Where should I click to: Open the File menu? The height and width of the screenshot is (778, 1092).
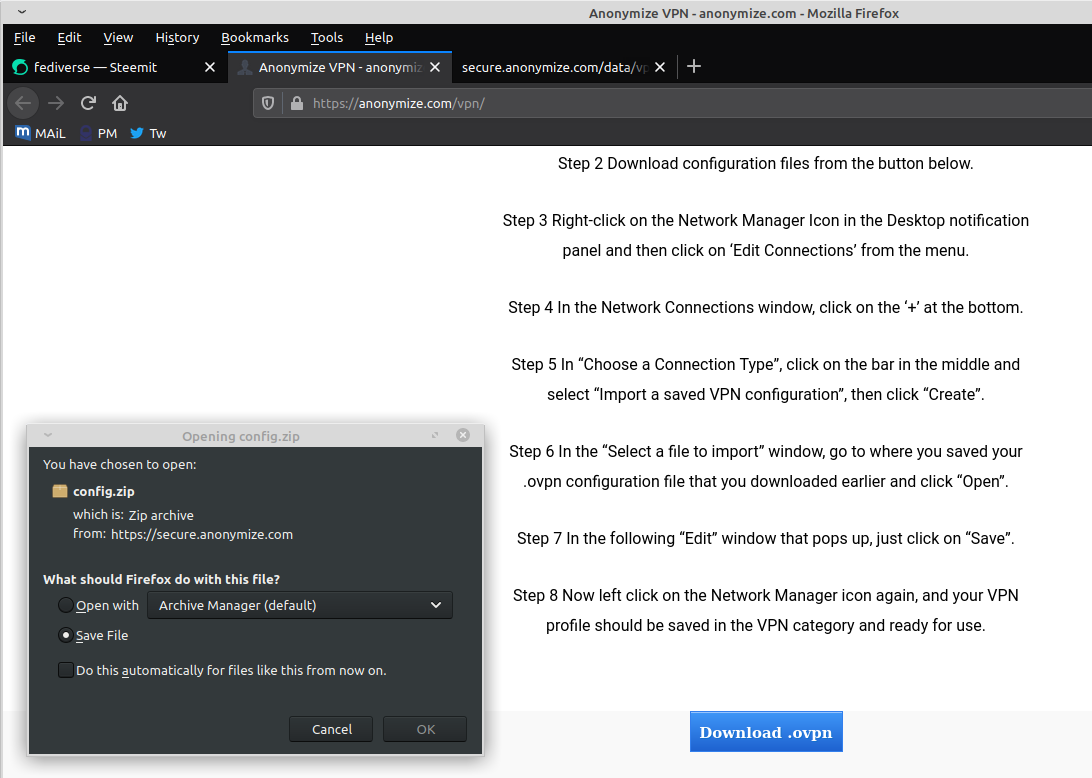[24, 38]
